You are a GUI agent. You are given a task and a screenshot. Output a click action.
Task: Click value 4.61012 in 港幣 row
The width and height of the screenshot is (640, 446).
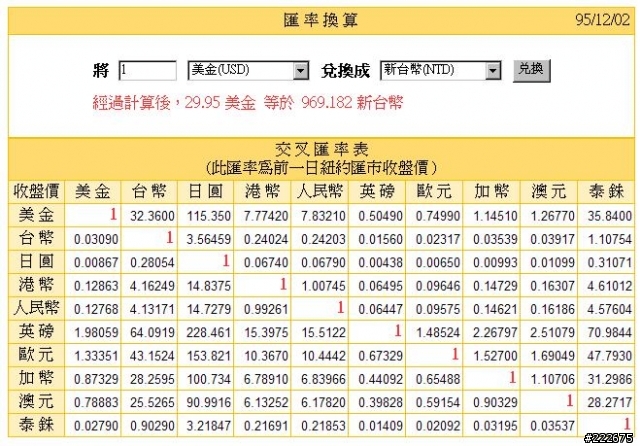(610, 286)
